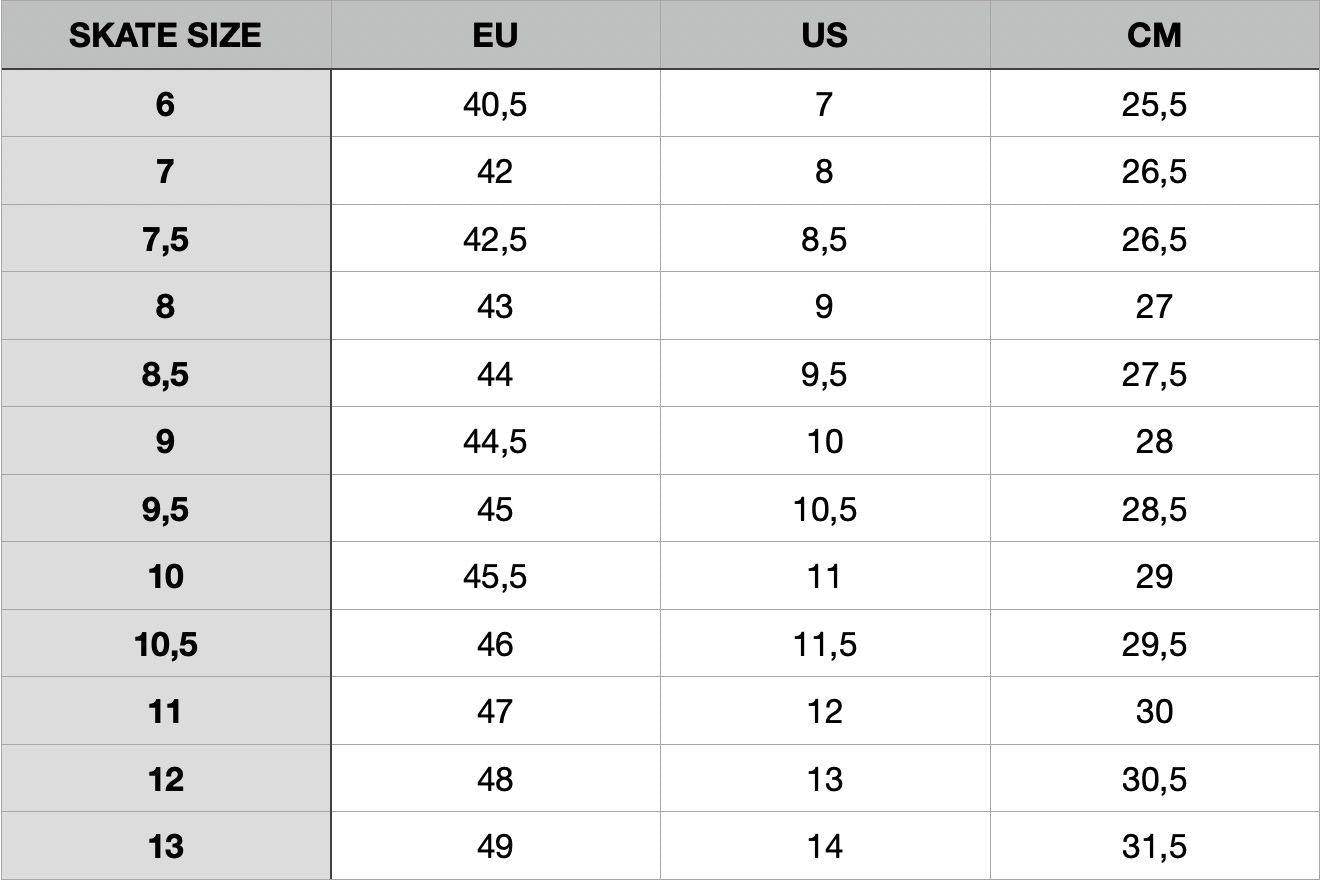Image resolution: width=1320 pixels, height=880 pixels.
Task: Click the CM value 29,5
Action: click(x=1154, y=645)
